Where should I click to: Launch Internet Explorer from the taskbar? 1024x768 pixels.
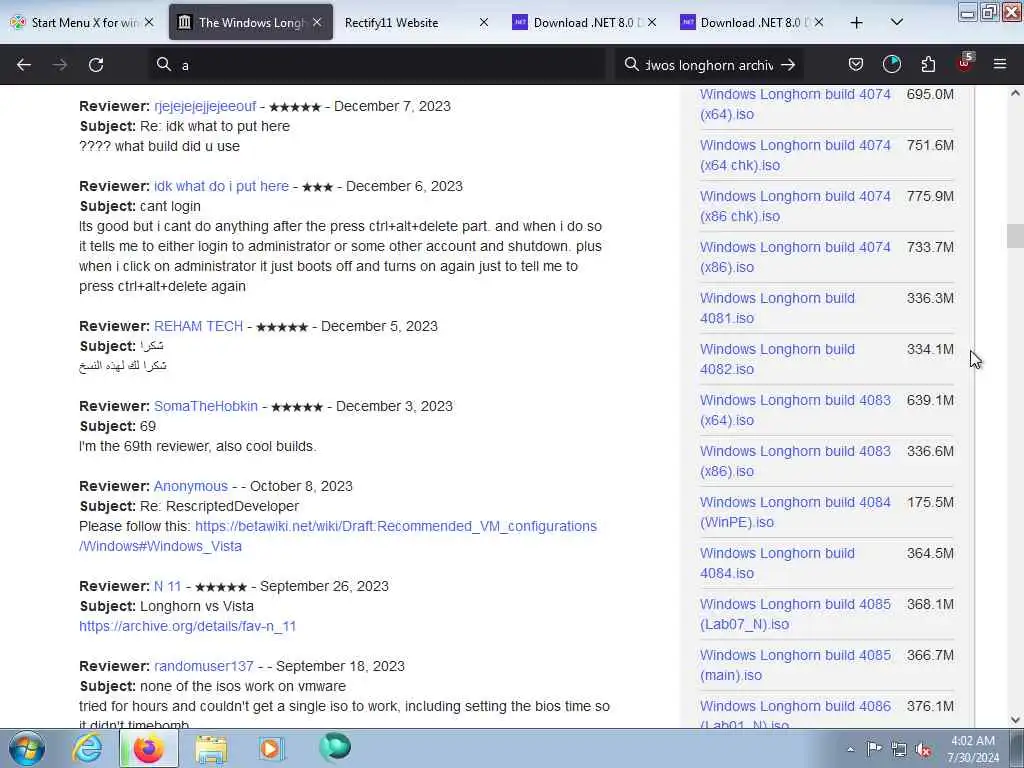point(88,748)
